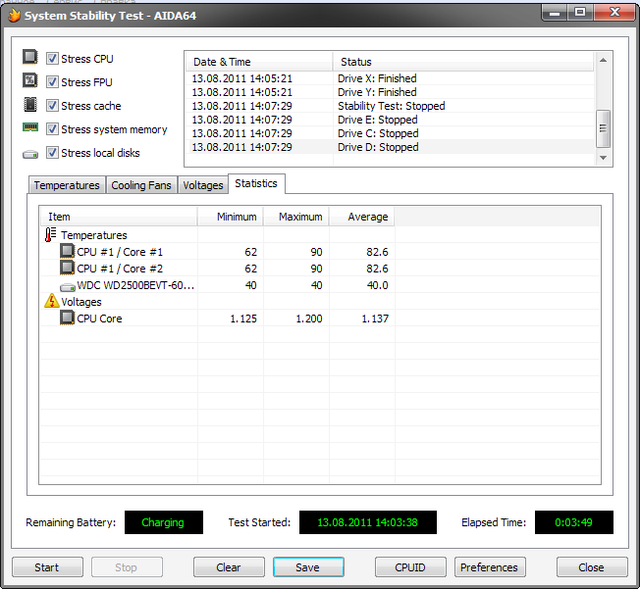Click the warning triangle icon next to Voltages
Image resolution: width=640 pixels, height=589 pixels.
click(51, 302)
